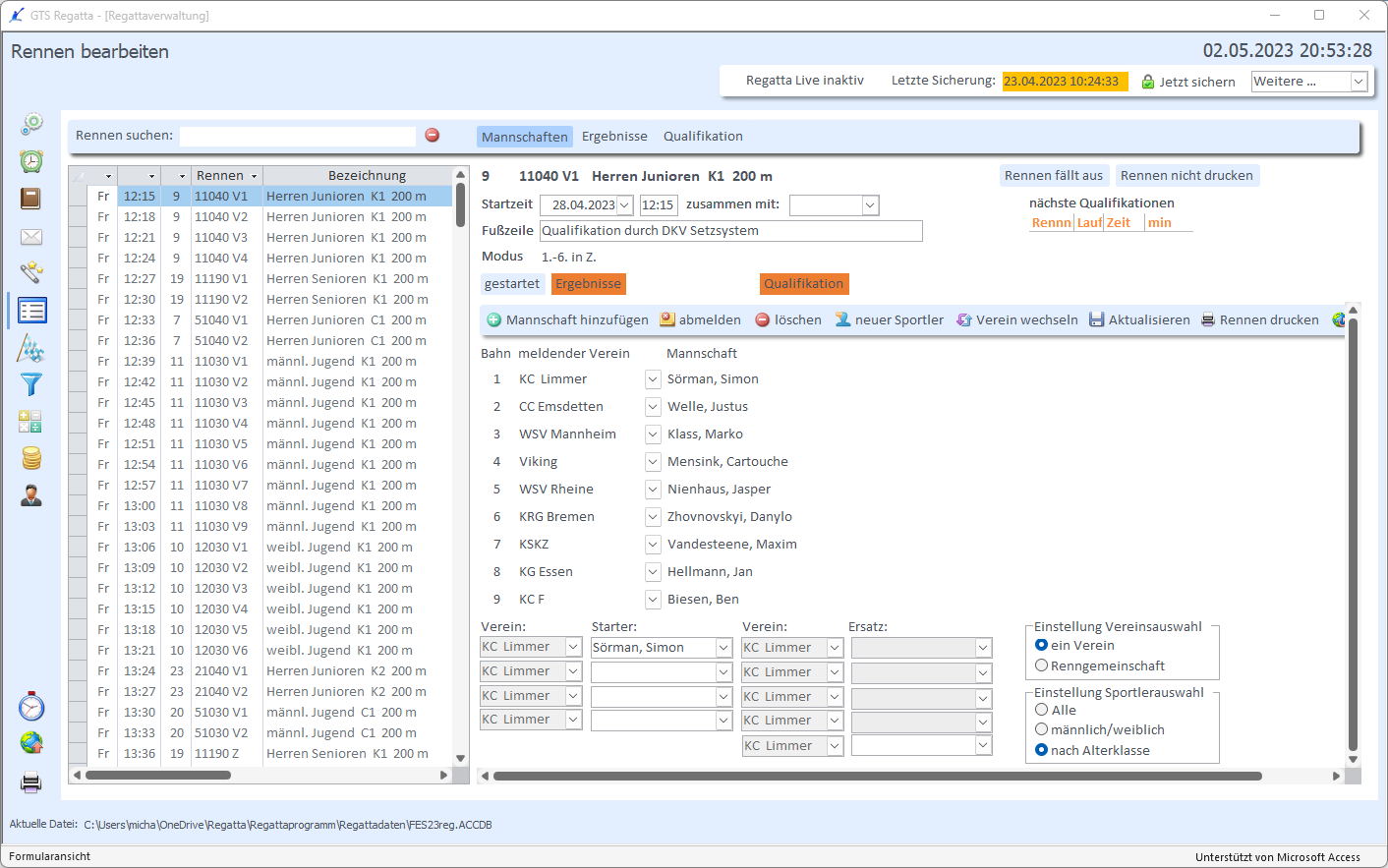This screenshot has width=1388, height=868.
Task: Select 'ein Verein' radio option
Action: 1041,645
